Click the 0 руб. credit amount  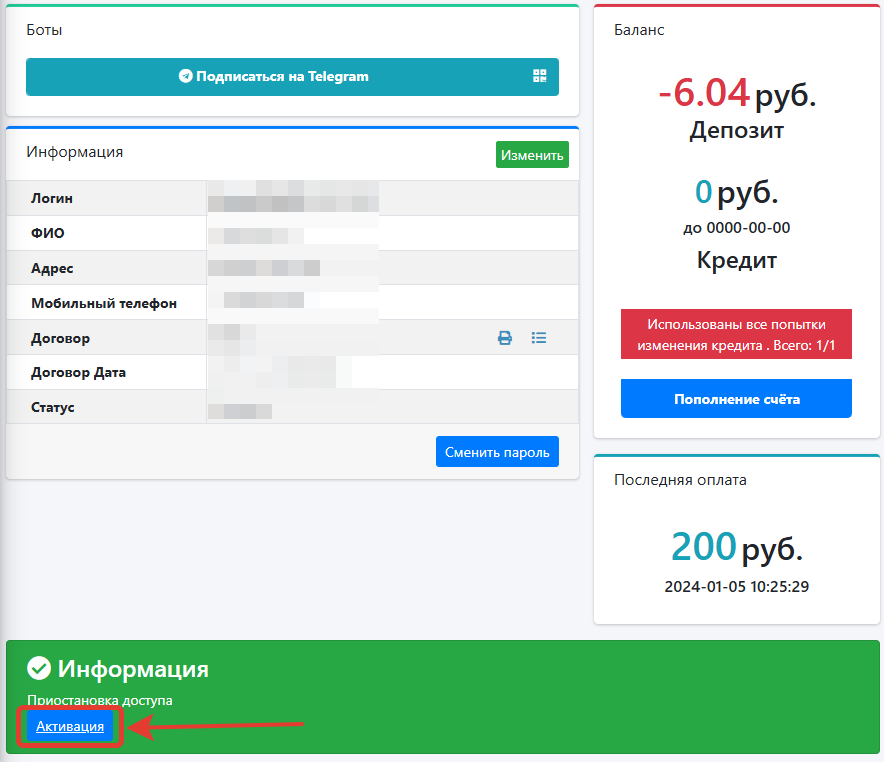pyautogui.click(x=736, y=192)
